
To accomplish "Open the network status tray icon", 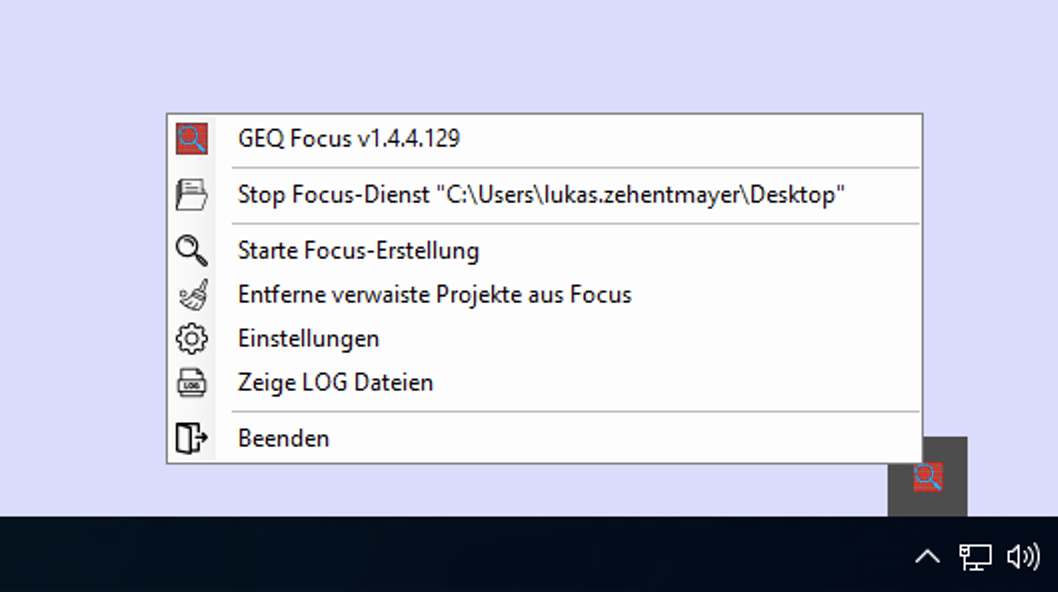I will 975,558.
